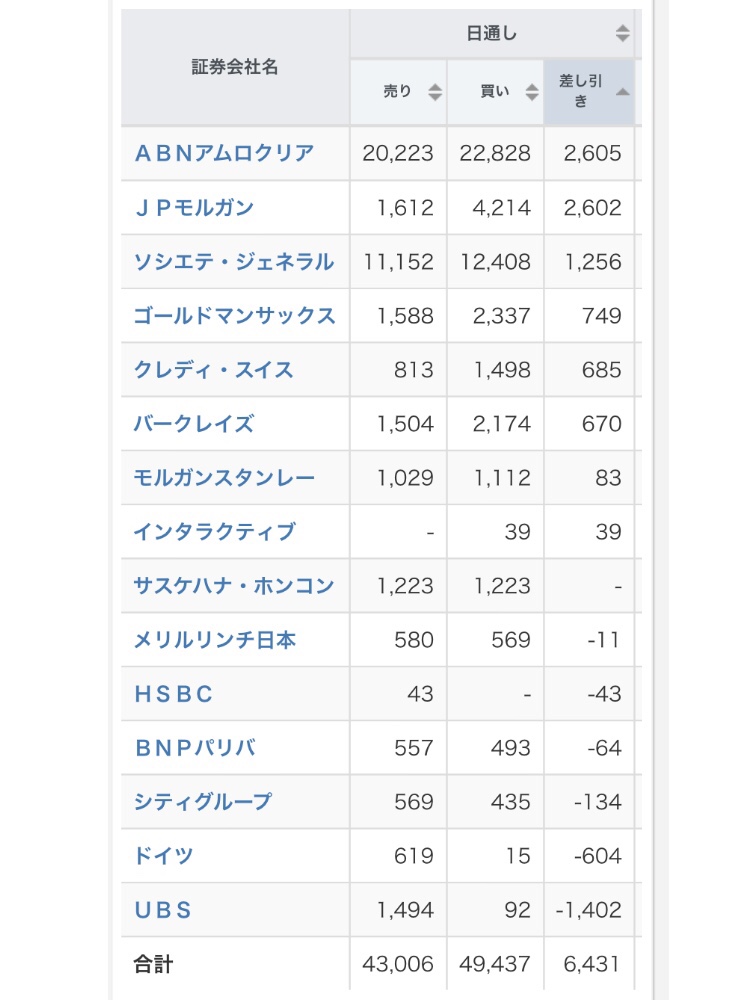The height and width of the screenshot is (1000, 750).
Task: Open ドイツ broker link
Action: tap(163, 856)
